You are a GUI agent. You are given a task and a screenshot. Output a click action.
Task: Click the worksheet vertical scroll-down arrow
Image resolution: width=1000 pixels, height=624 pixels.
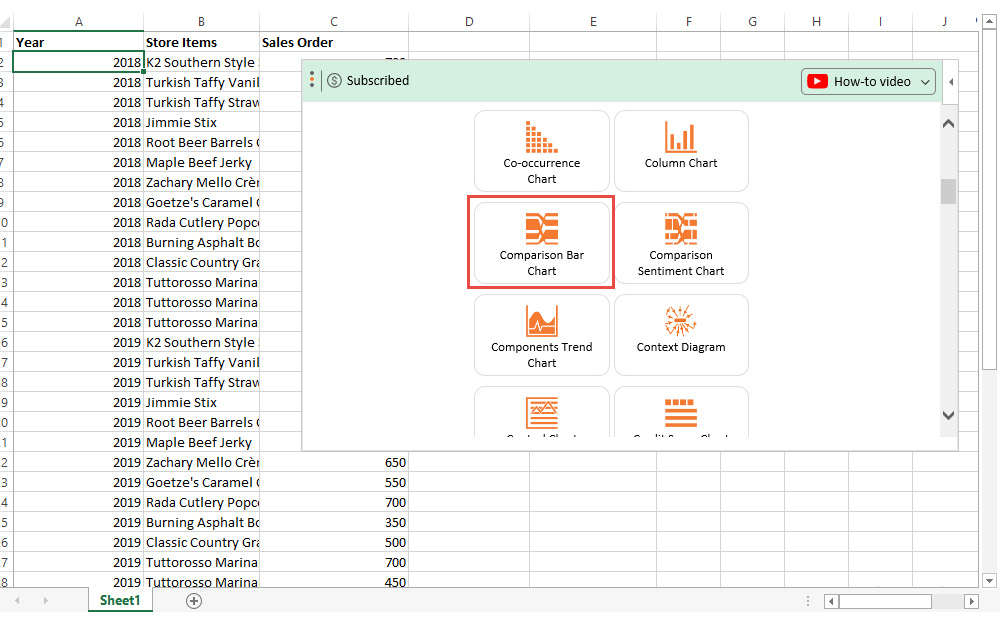coord(989,581)
